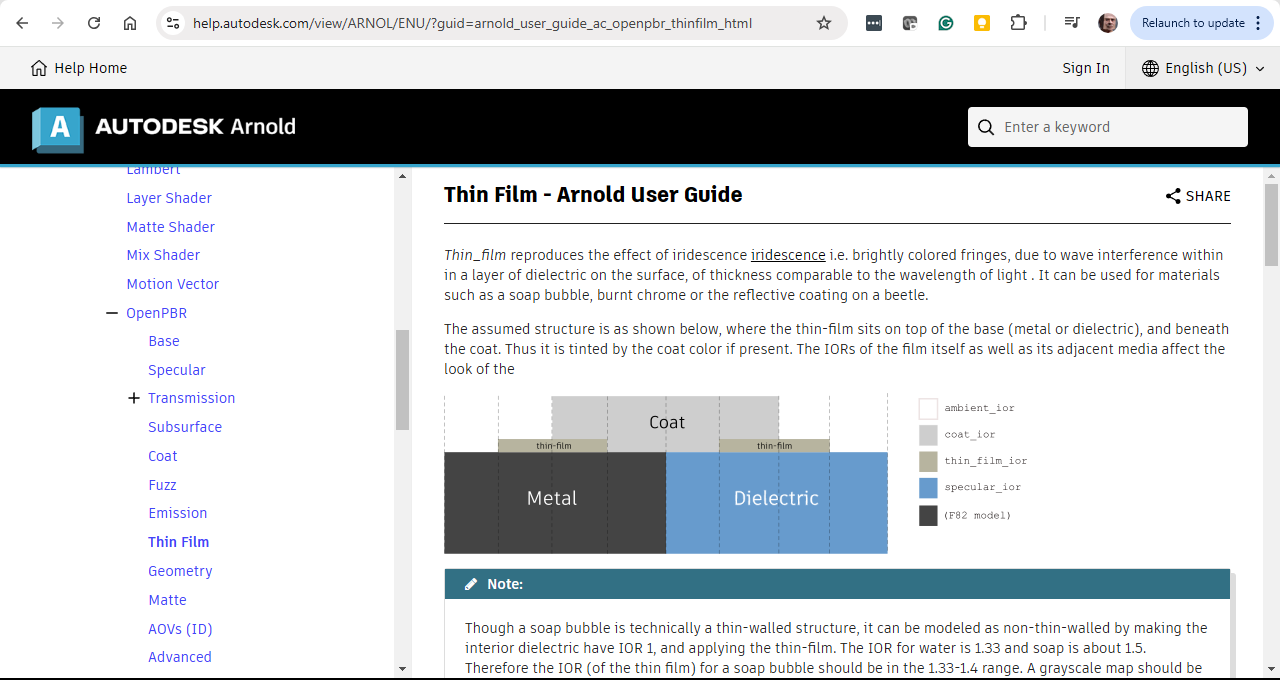Click the Share icon beside the title
The height and width of the screenshot is (680, 1280).
click(x=1173, y=196)
